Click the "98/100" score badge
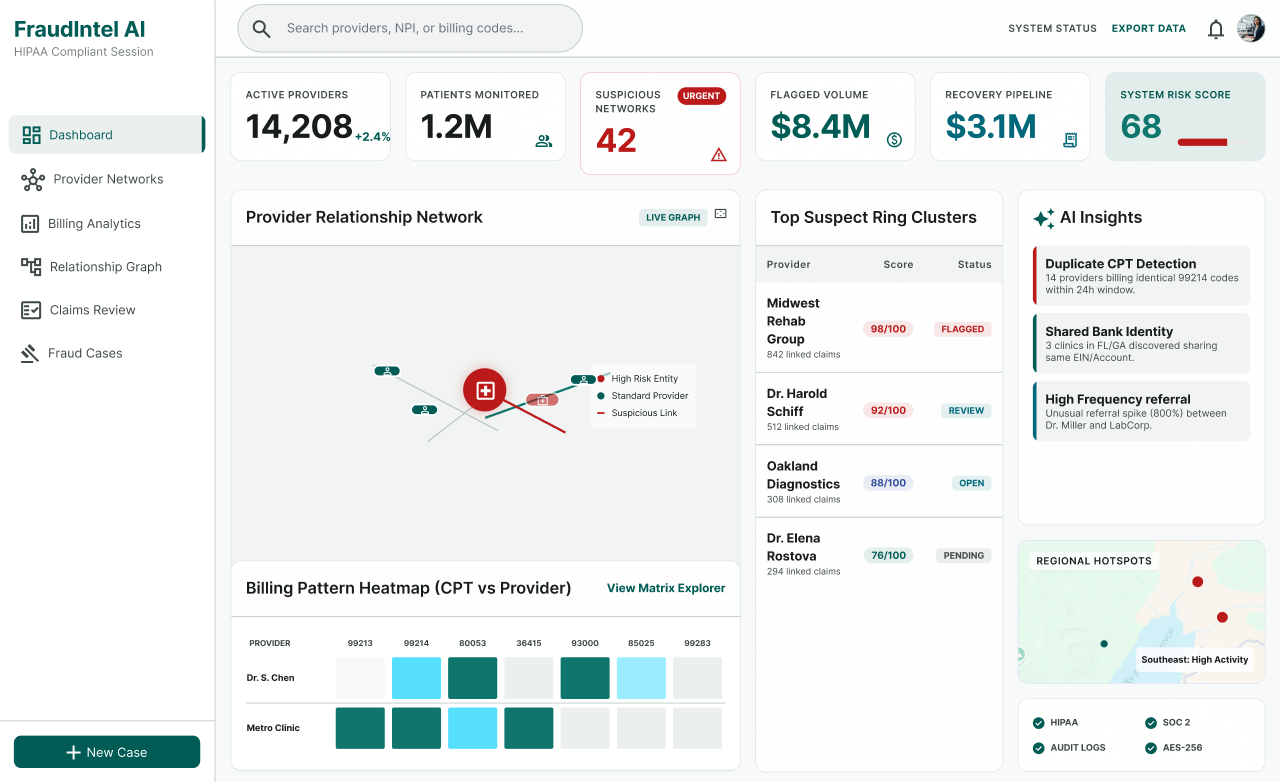 tap(888, 329)
